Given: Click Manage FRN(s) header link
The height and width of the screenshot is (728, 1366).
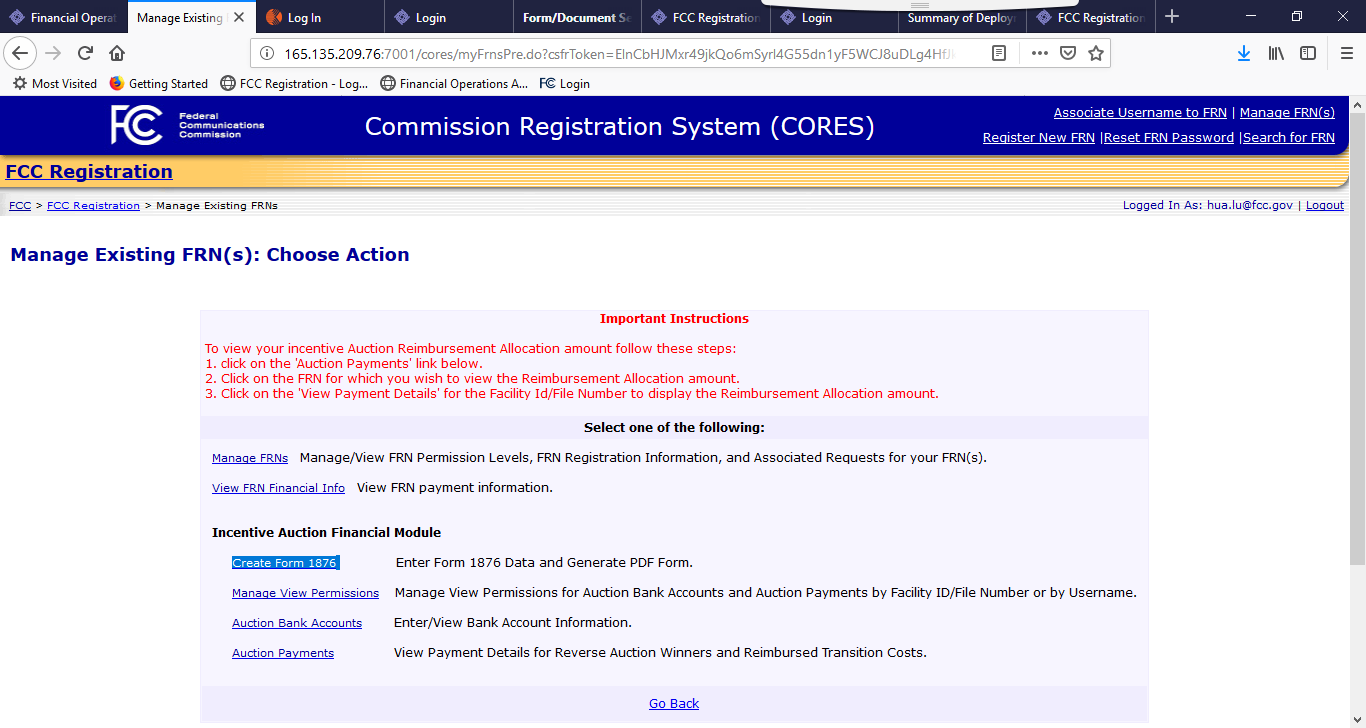Looking at the screenshot, I should (1287, 113).
